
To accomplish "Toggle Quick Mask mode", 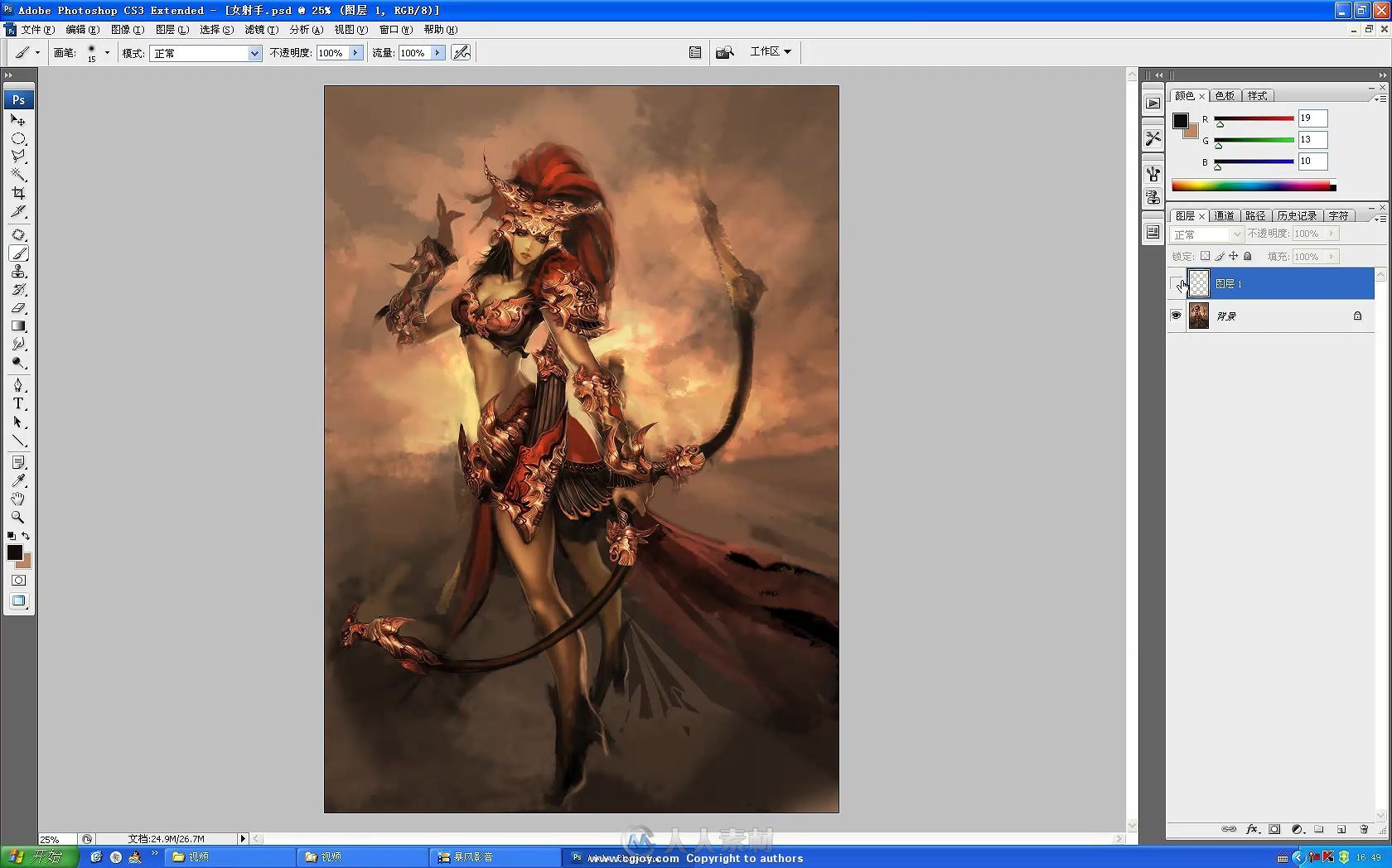I will coord(18,580).
